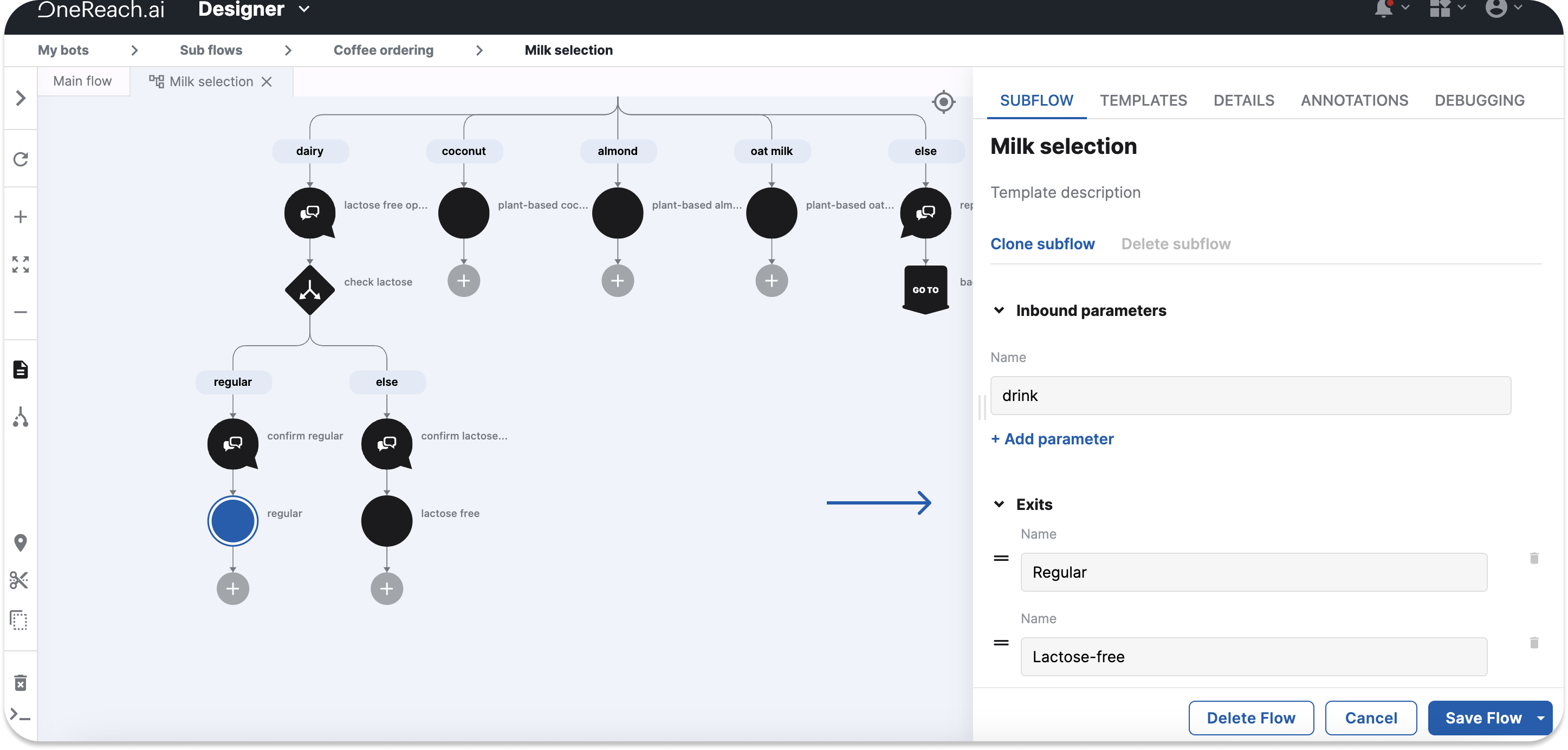Click the drink parameter name field
Image resolution: width=1568 pixels, height=750 pixels.
click(x=1249, y=396)
